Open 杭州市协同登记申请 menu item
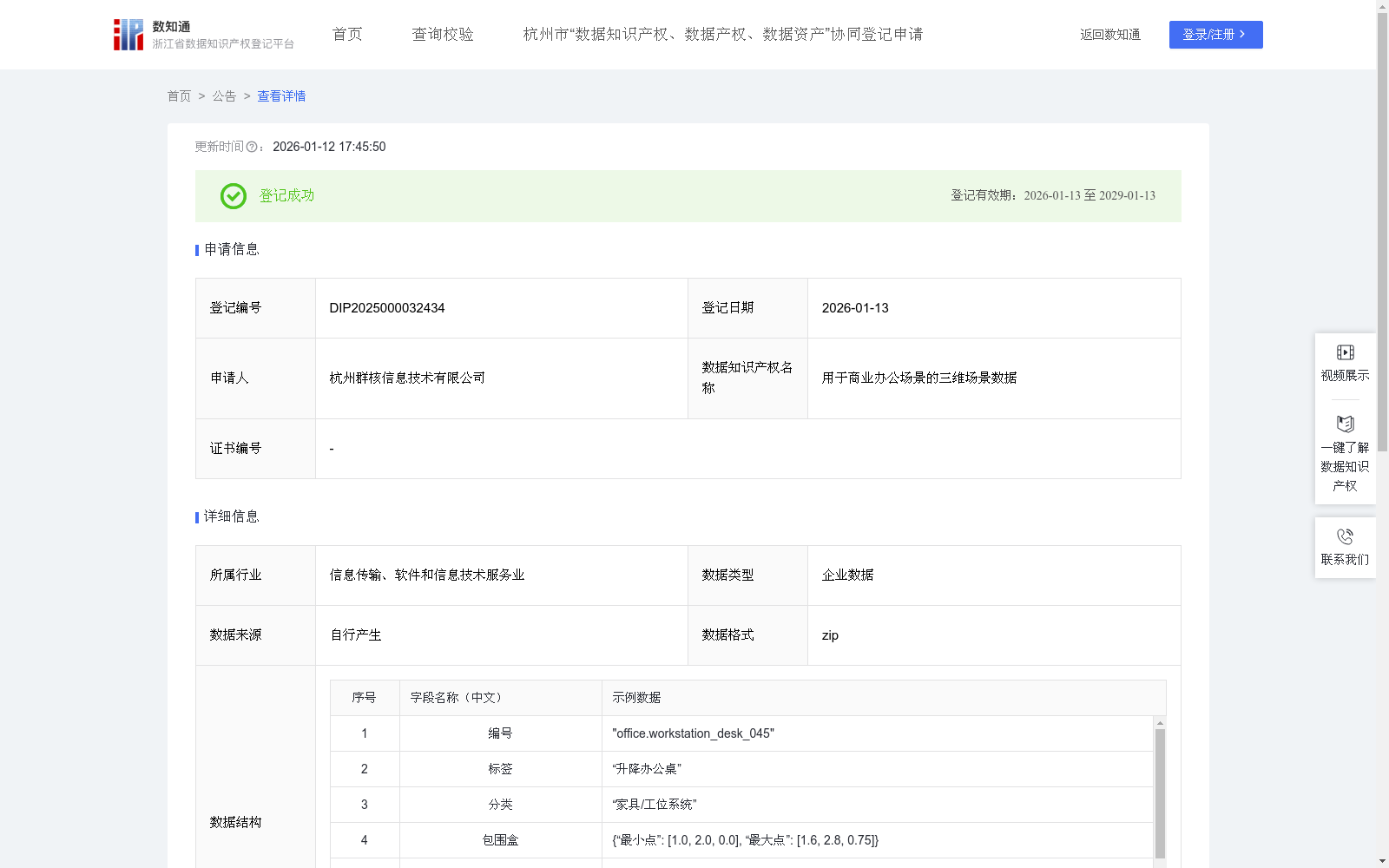Screen dimensions: 1389x868 pyautogui.click(x=723, y=35)
